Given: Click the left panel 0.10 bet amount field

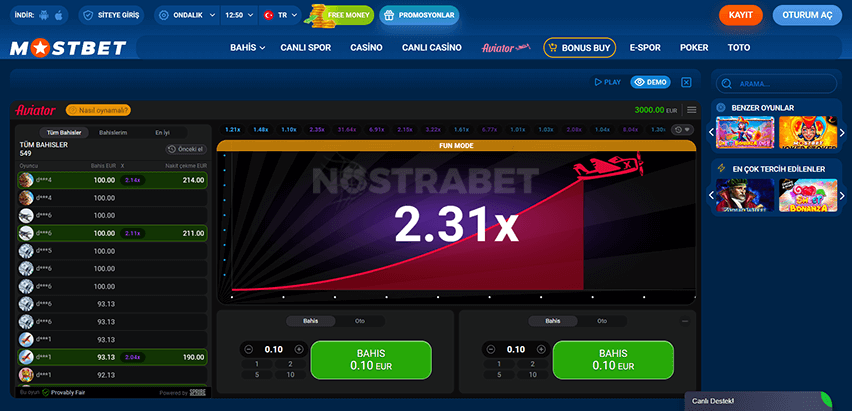Looking at the screenshot, I should click(x=273, y=350).
